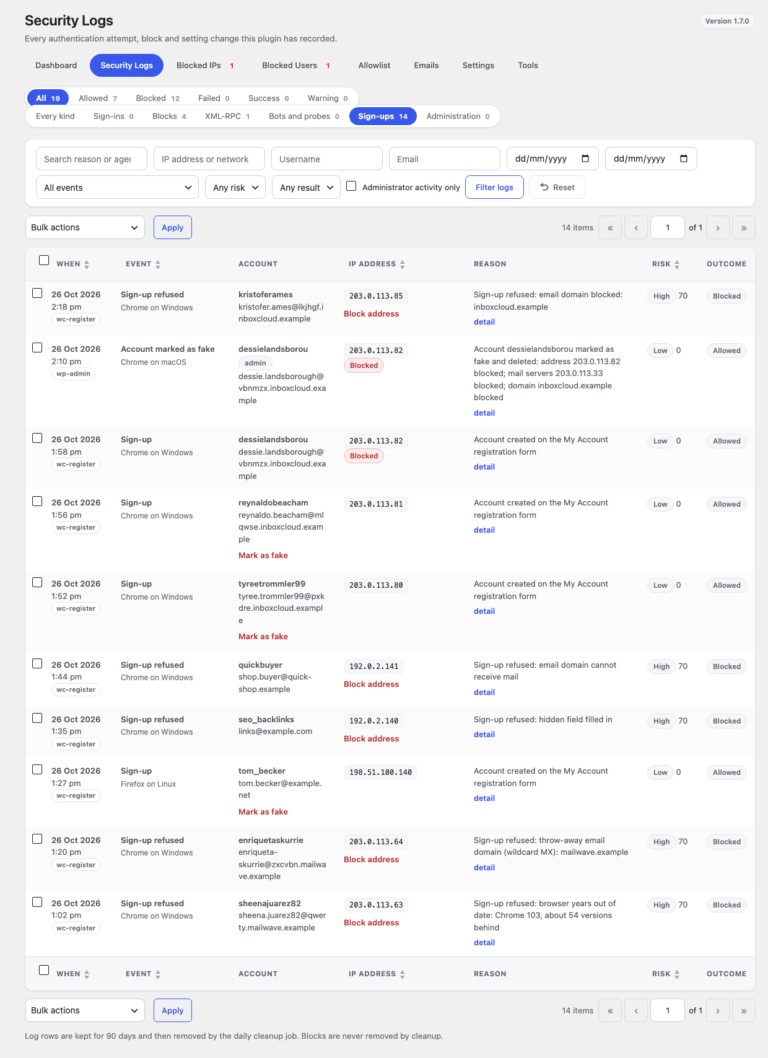Click the Filter logs button
The height and width of the screenshot is (1058, 768).
pyautogui.click(x=494, y=187)
